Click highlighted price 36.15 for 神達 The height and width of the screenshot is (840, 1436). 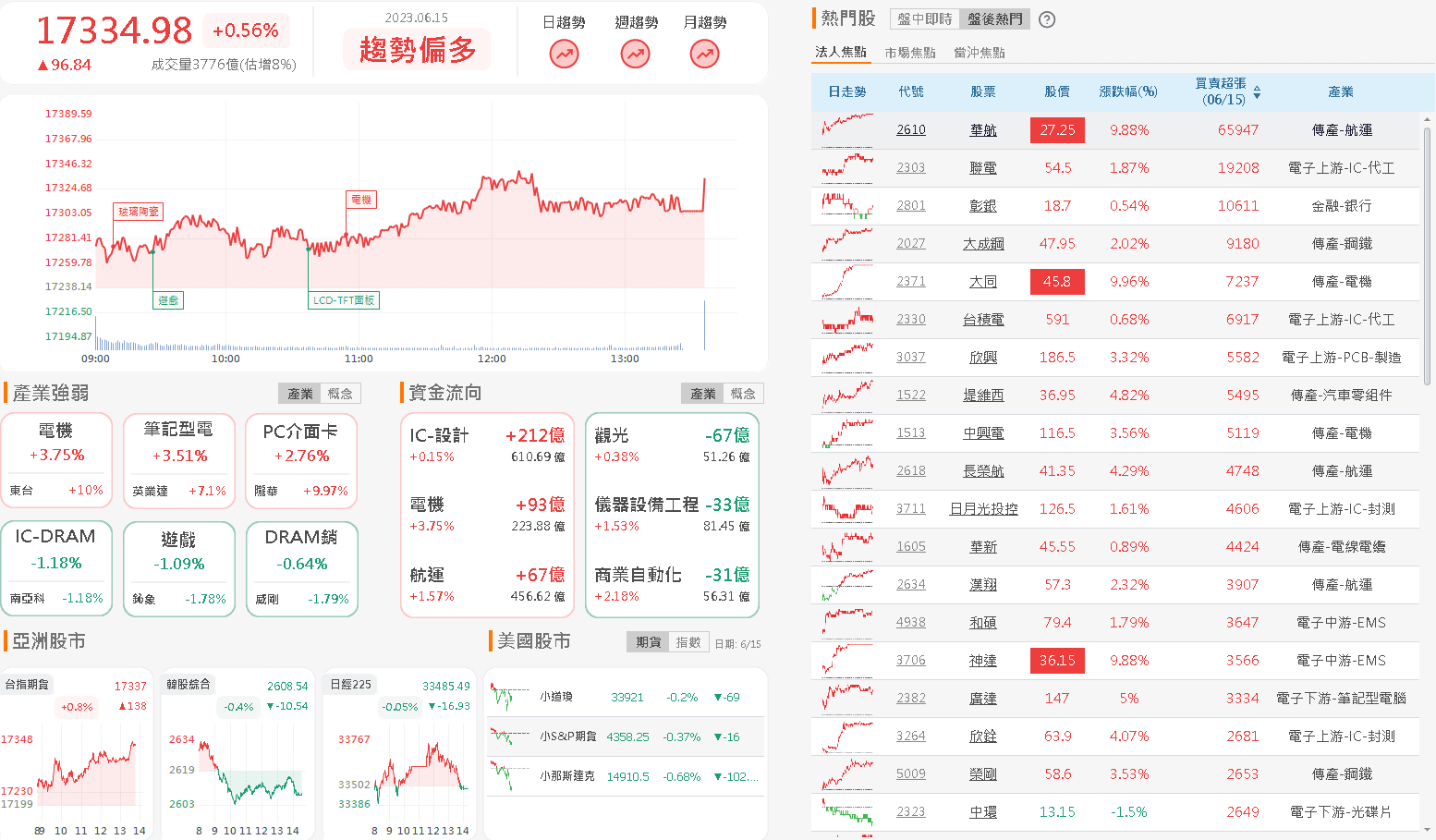1057,661
